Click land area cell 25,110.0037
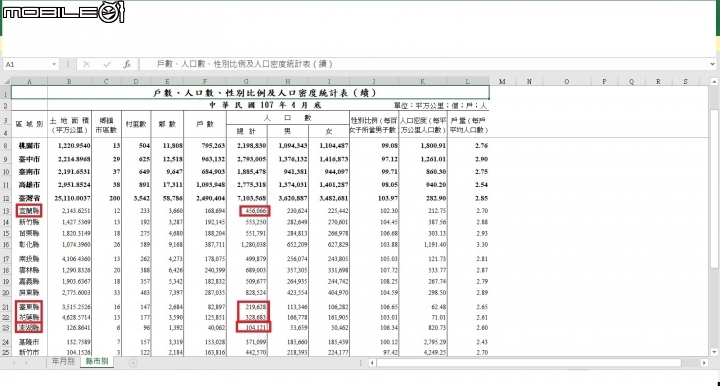The height and width of the screenshot is (386, 720). pyautogui.click(x=69, y=199)
